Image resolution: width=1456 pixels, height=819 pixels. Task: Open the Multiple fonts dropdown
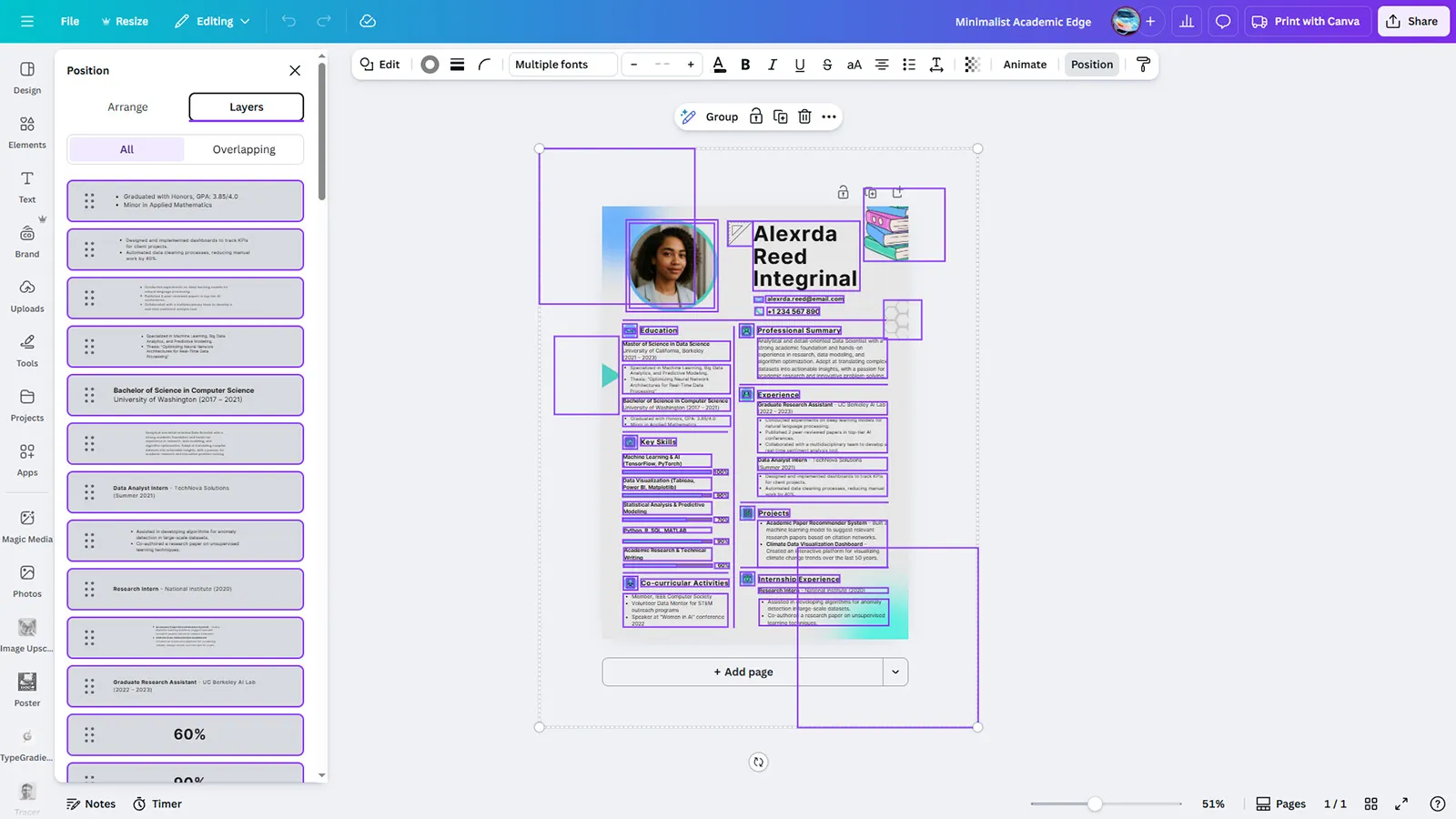[x=561, y=65]
